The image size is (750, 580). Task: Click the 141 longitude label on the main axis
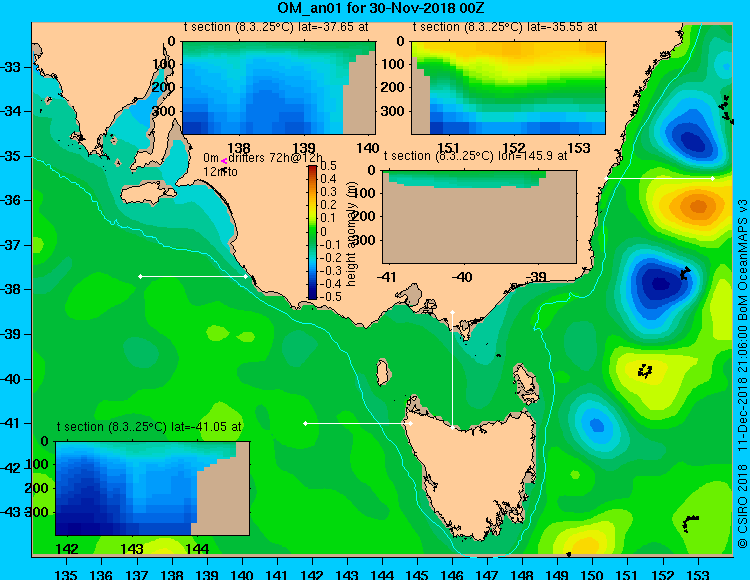277,575
